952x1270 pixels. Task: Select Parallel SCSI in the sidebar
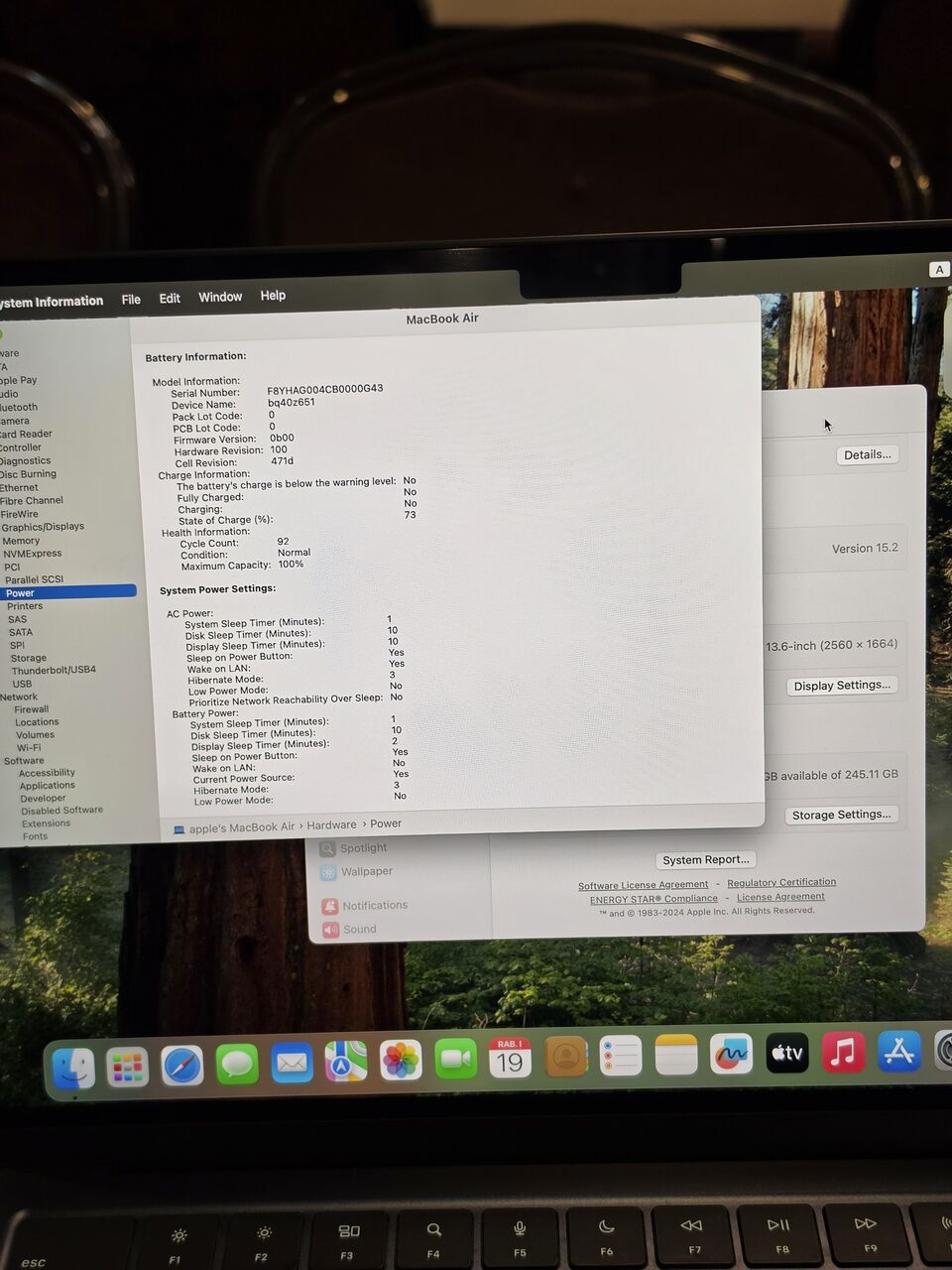coord(34,579)
